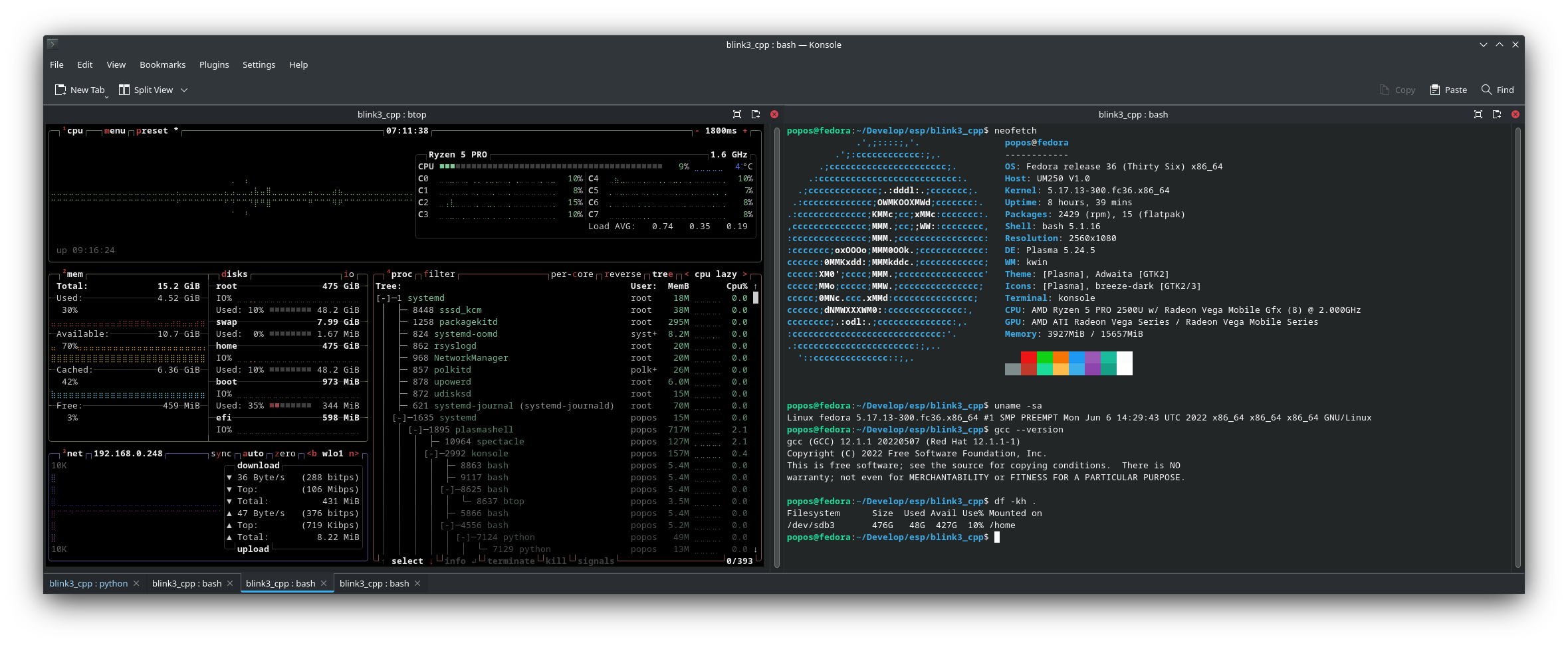Collapse the systemd PID 1 tree node
Viewport: 1568px width, 645px height.
click(x=384, y=298)
